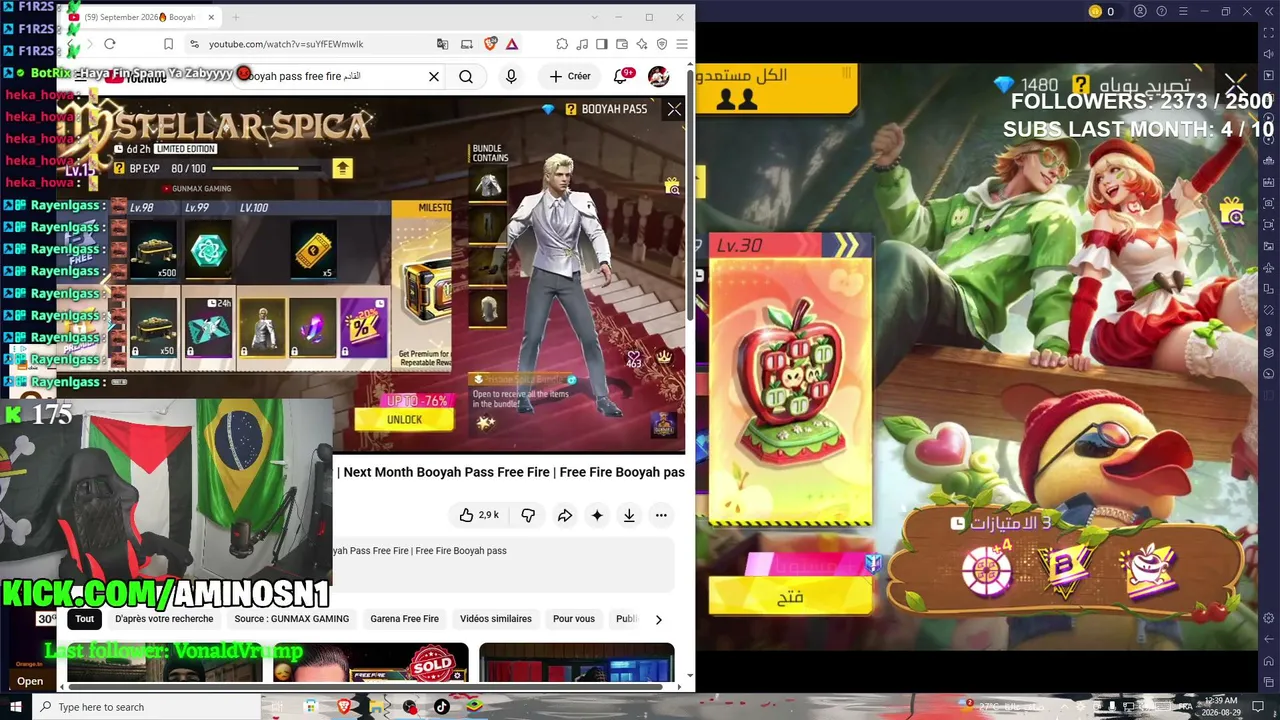Download the YouTube video

click(629, 515)
